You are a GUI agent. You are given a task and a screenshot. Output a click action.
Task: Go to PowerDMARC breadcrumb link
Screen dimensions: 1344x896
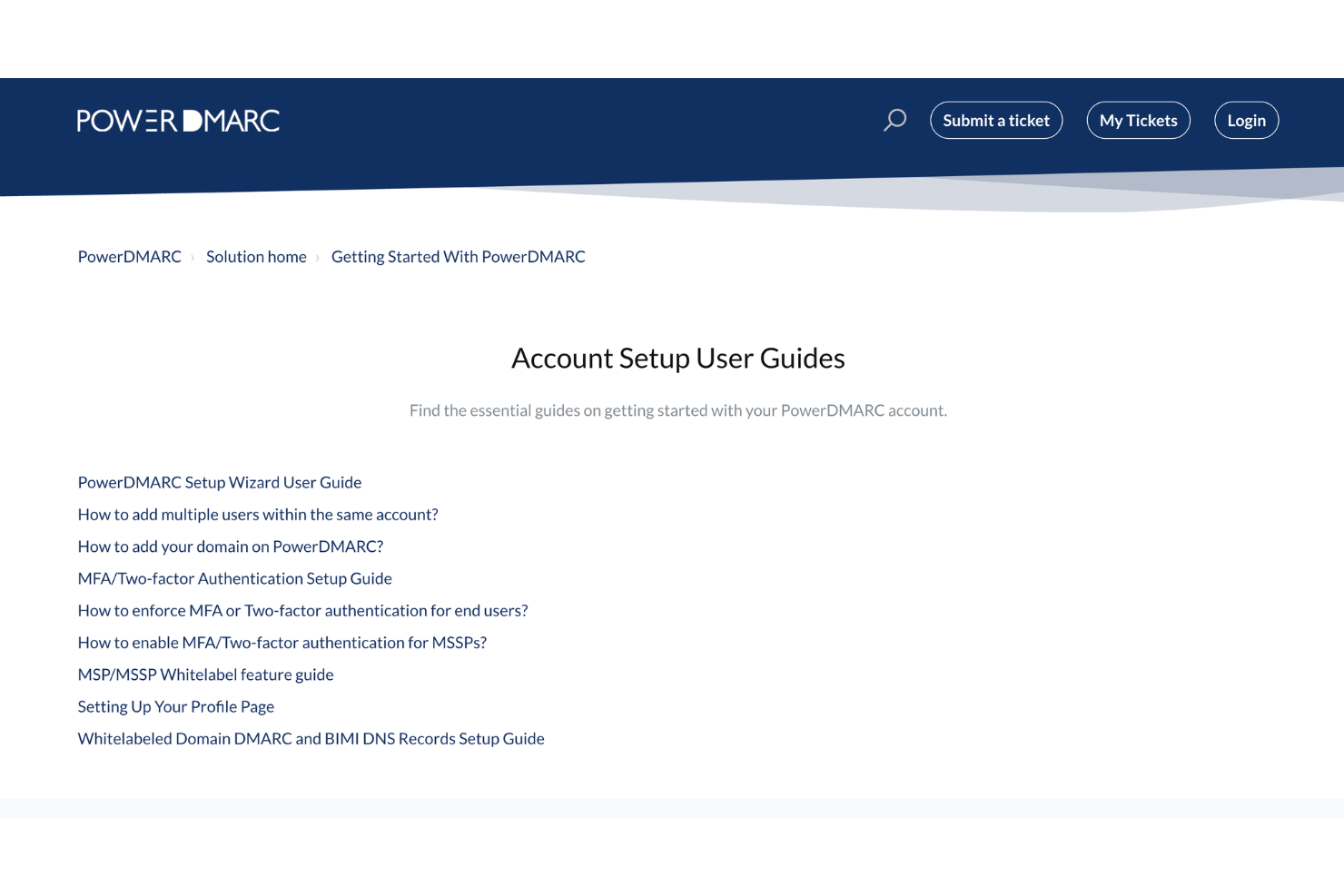coord(130,257)
